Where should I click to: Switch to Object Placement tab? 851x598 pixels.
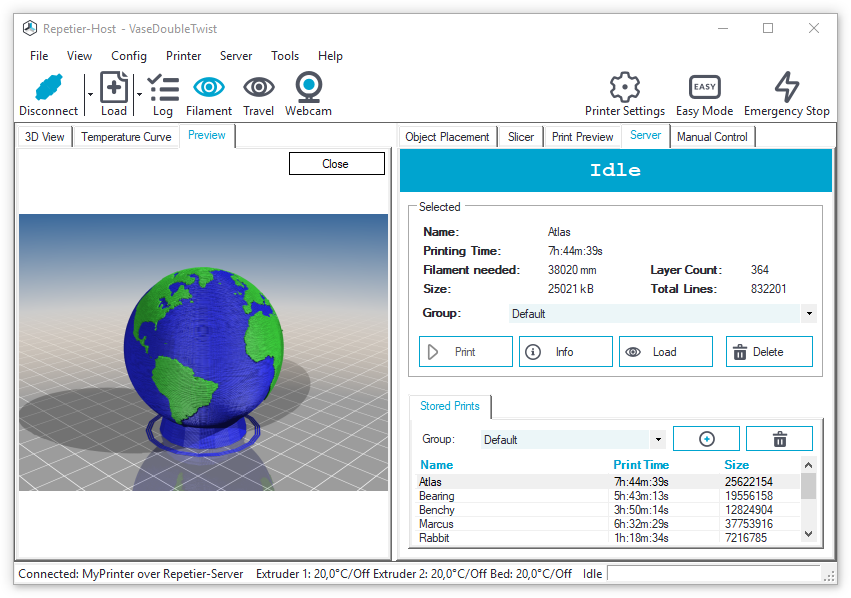click(x=447, y=137)
